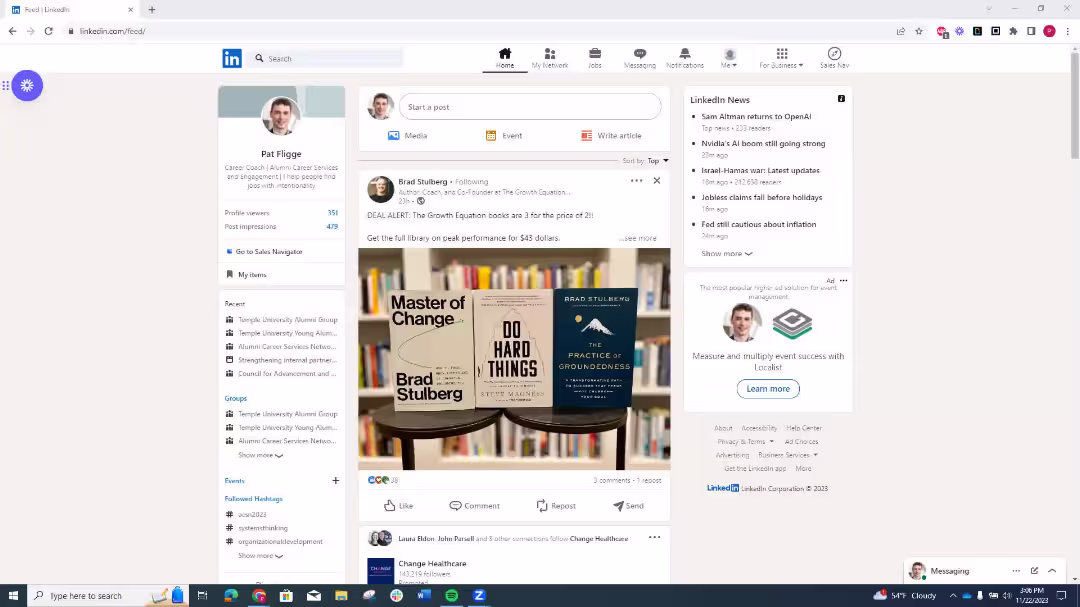
Task: Open Council for Advancement recent group
Action: (x=287, y=373)
